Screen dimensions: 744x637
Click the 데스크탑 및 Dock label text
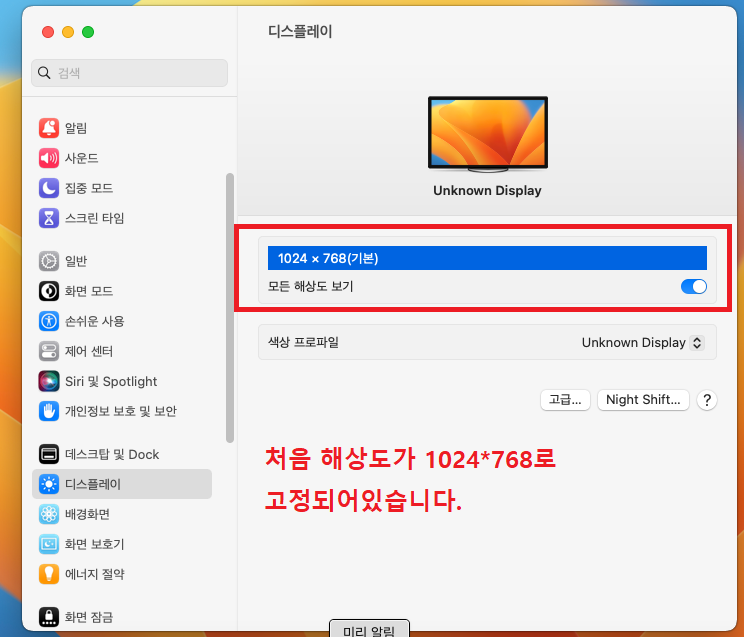point(112,455)
